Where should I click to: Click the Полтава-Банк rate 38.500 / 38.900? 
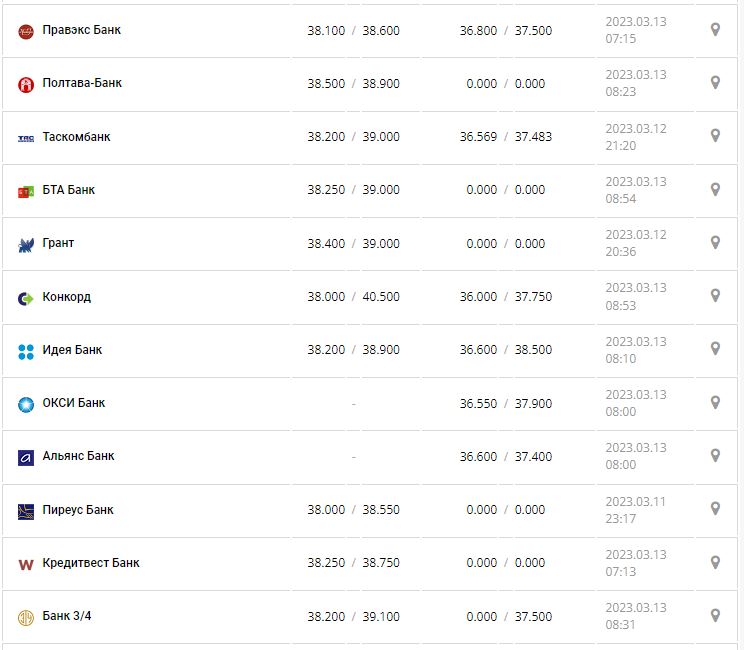353,84
